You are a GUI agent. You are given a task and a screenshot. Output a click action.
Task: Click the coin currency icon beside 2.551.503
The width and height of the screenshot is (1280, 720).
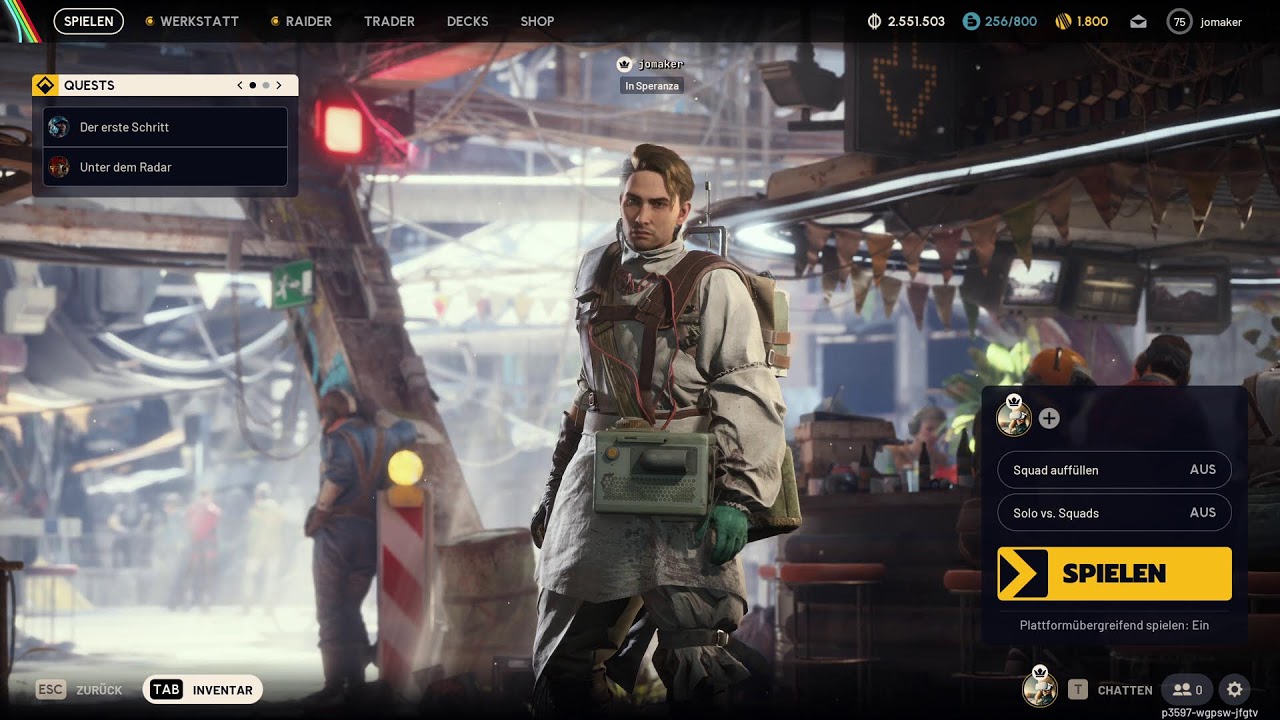tap(874, 21)
